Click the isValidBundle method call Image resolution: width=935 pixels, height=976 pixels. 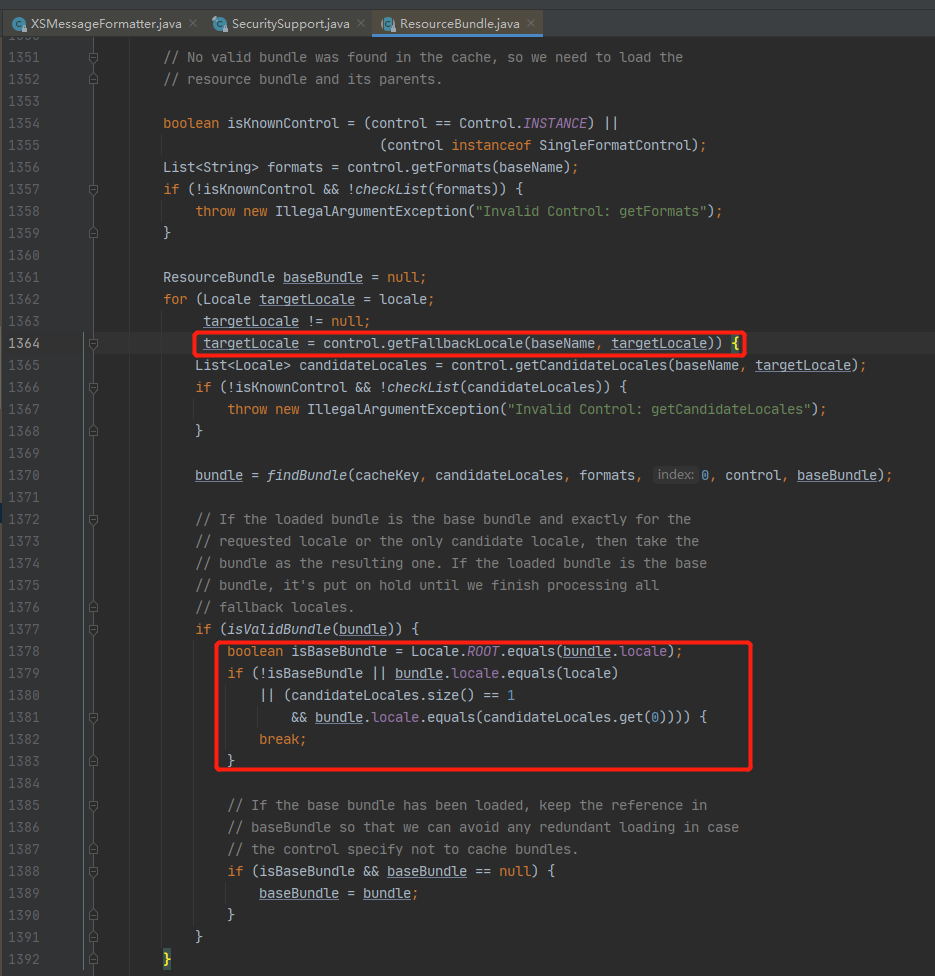279,629
